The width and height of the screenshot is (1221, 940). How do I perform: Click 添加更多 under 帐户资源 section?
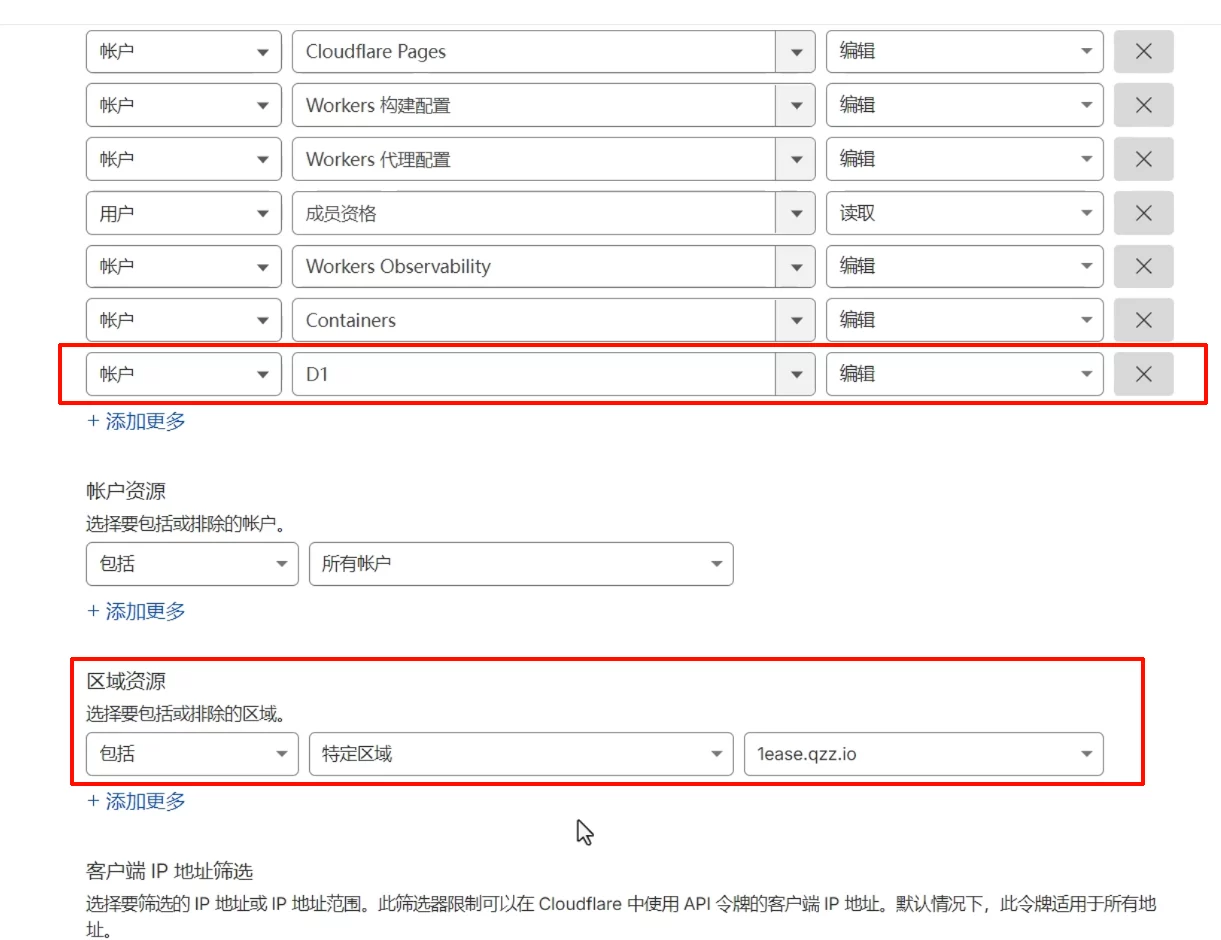pos(135,611)
